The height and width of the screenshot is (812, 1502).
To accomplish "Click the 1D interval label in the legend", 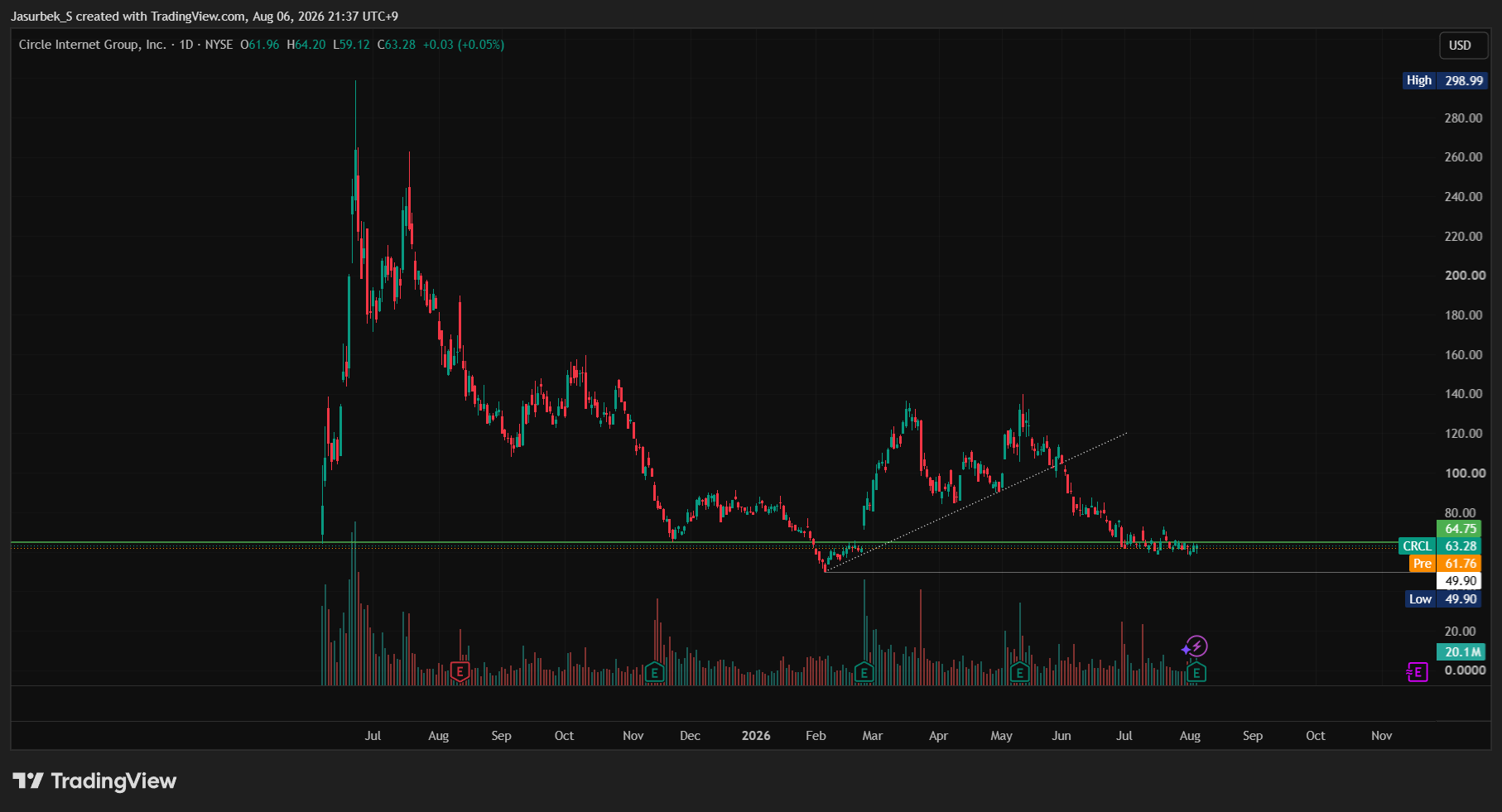I will [x=186, y=45].
